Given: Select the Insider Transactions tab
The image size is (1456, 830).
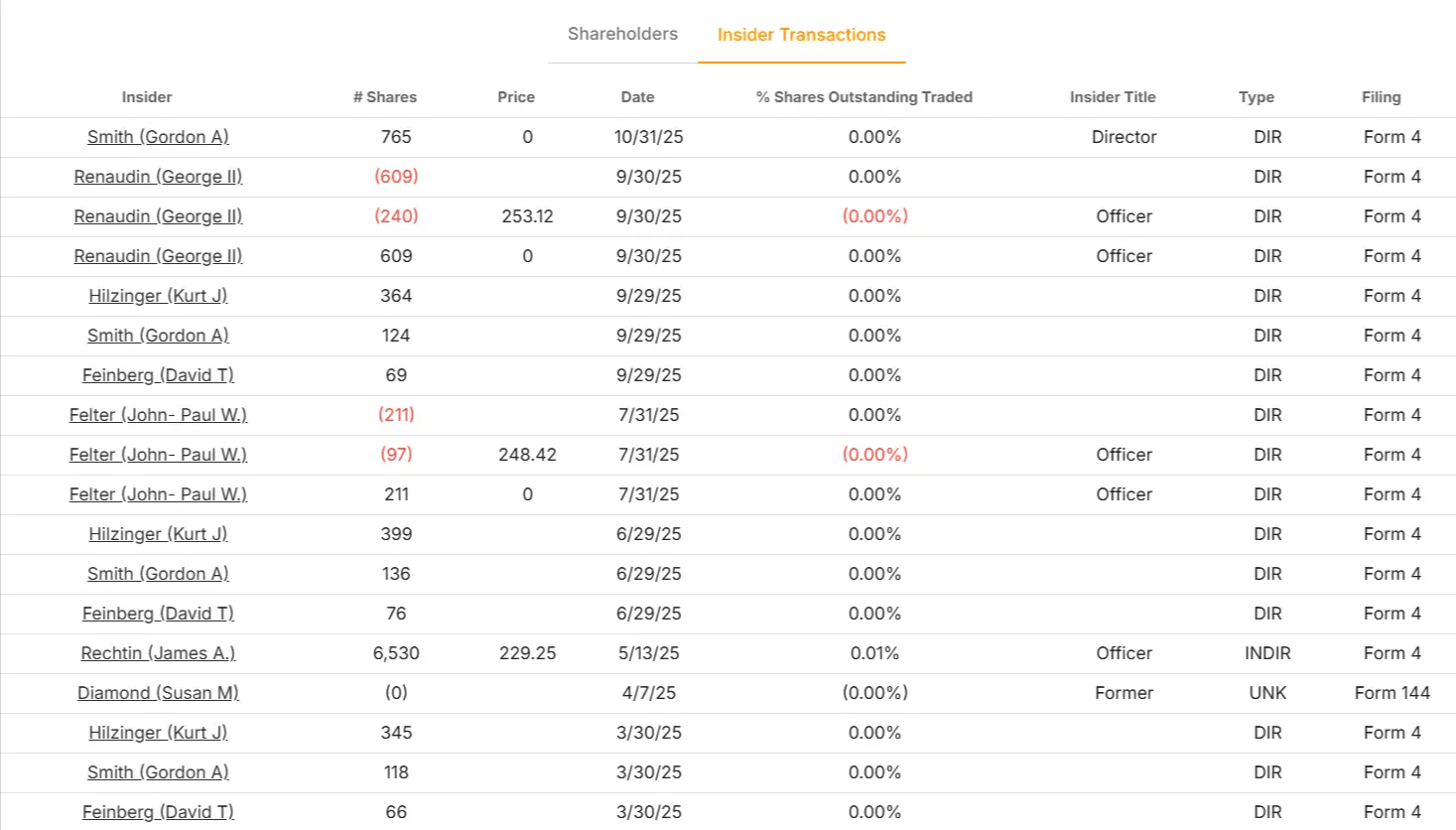Looking at the screenshot, I should [x=802, y=35].
